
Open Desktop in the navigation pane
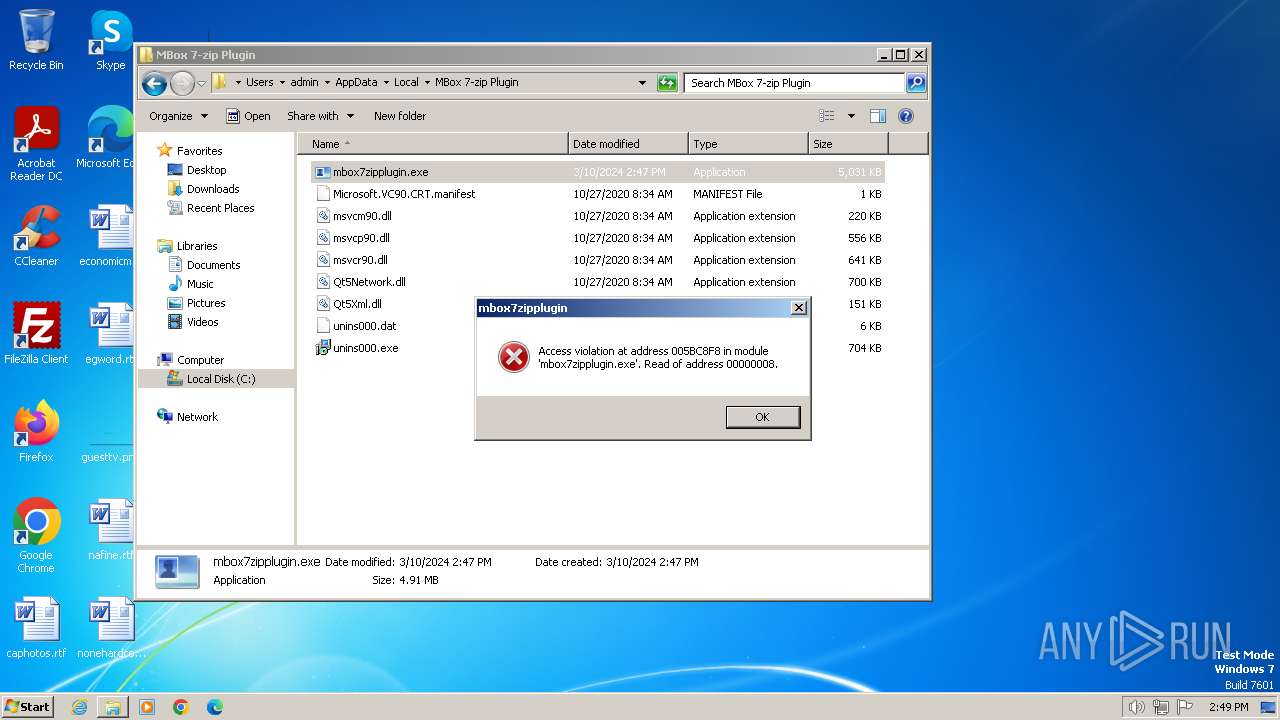coord(206,170)
